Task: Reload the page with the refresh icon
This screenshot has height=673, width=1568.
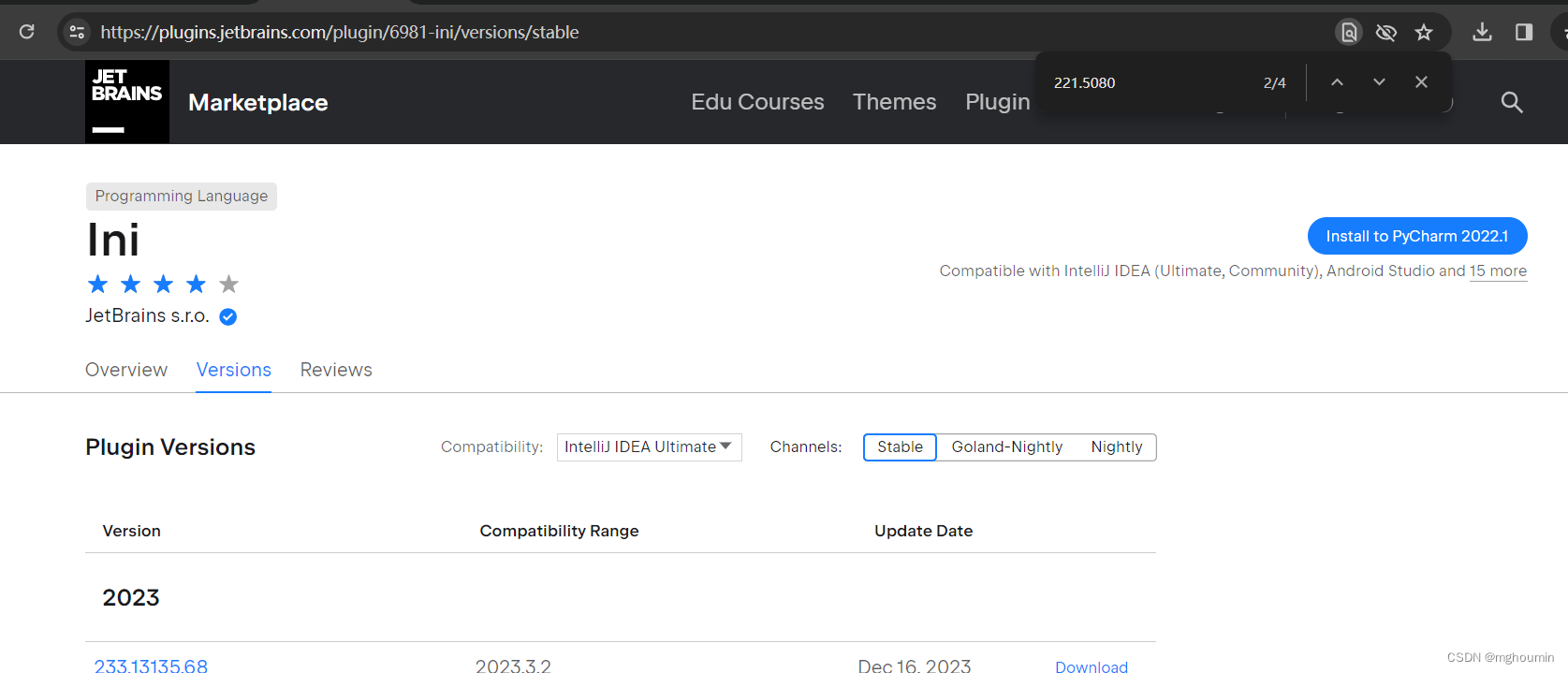Action: click(x=27, y=32)
